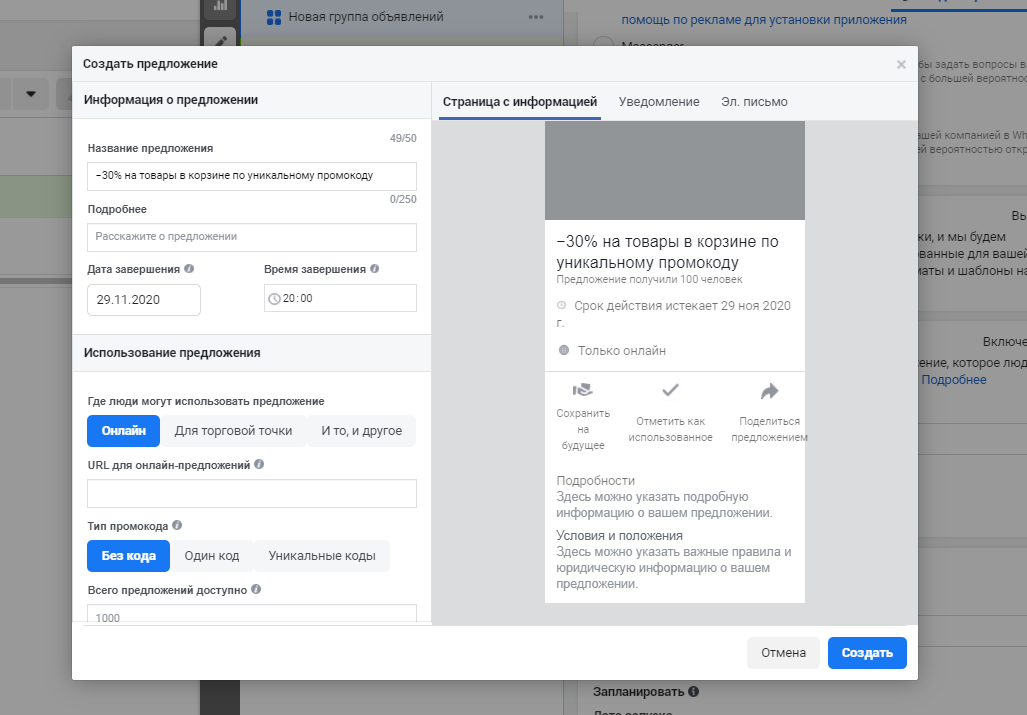The width and height of the screenshot is (1027, 715).
Task: Open the 'Дата завершения' date picker
Action: tap(144, 300)
